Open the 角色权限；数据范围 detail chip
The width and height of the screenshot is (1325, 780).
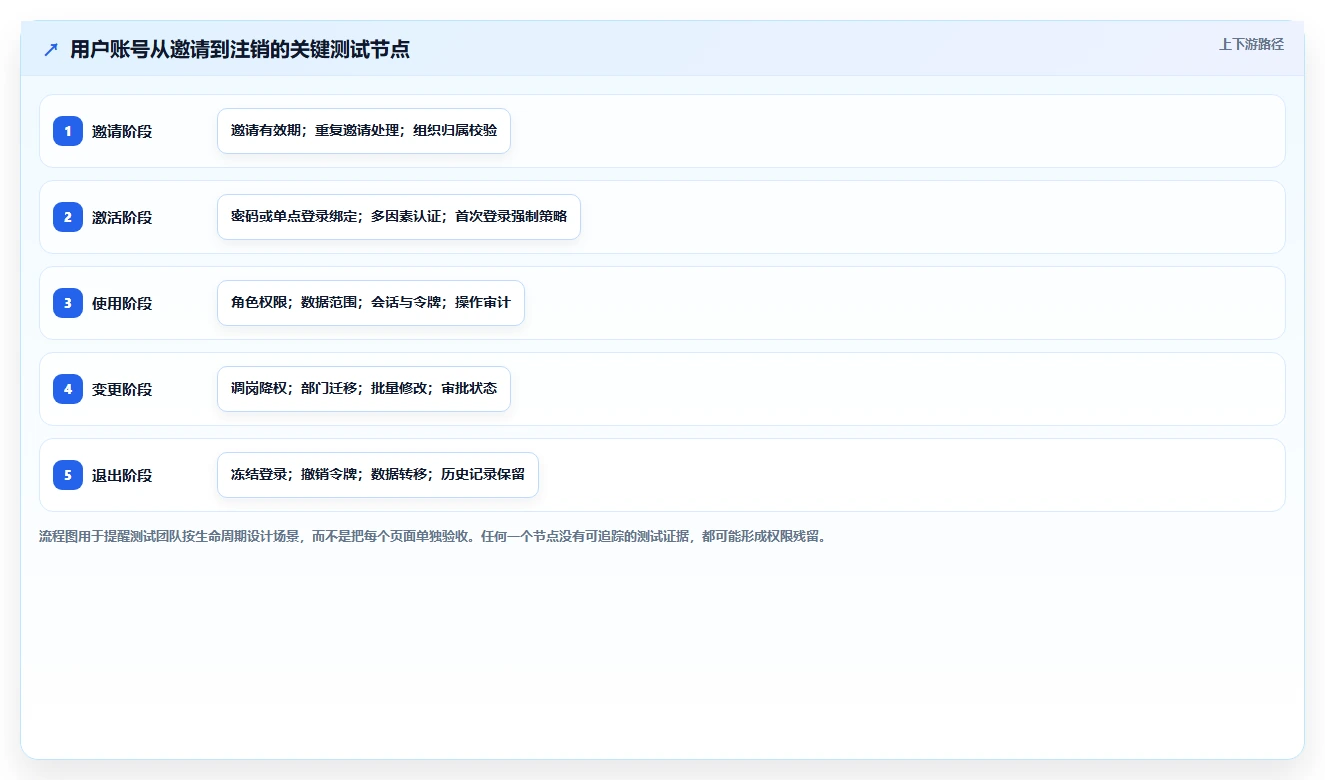(x=371, y=303)
